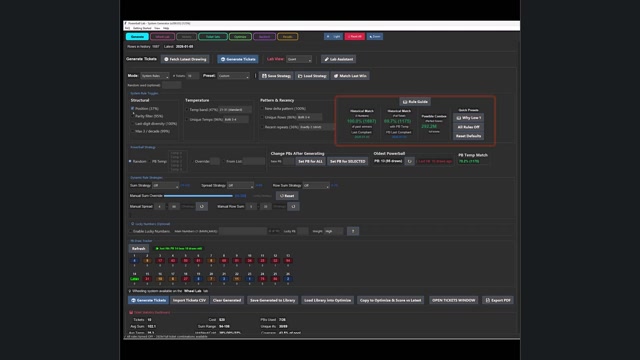Open the Row Sum Strategy dropdown
The width and height of the screenshot is (640, 360).
coord(316,185)
